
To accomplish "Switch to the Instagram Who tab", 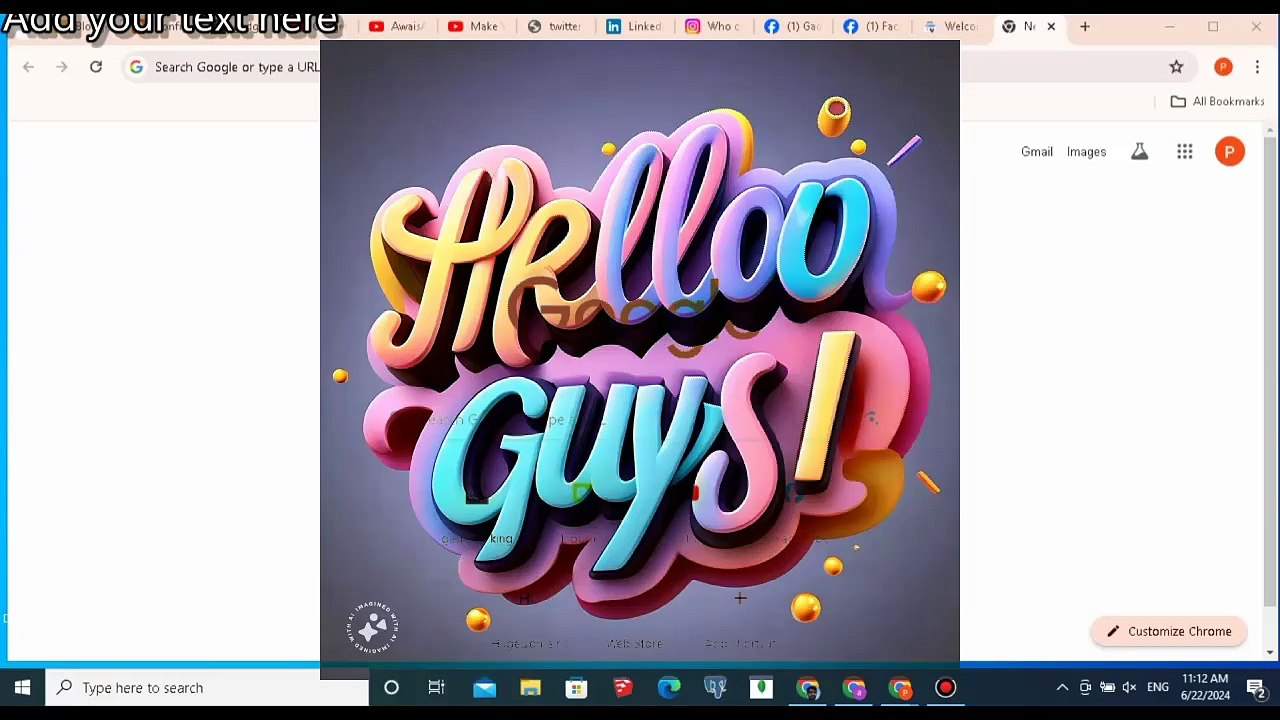I will [x=713, y=27].
